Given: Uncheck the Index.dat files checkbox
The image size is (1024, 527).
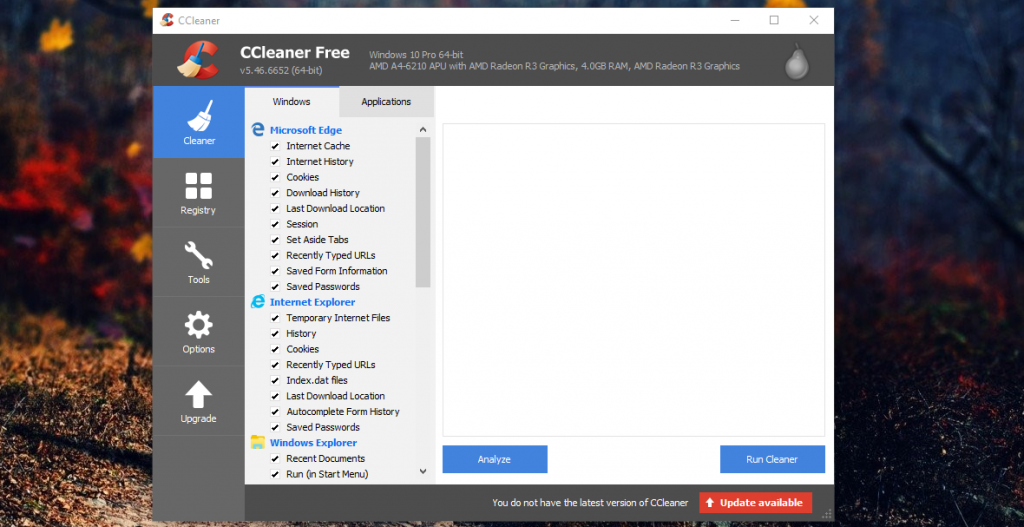Looking at the screenshot, I should 275,380.
